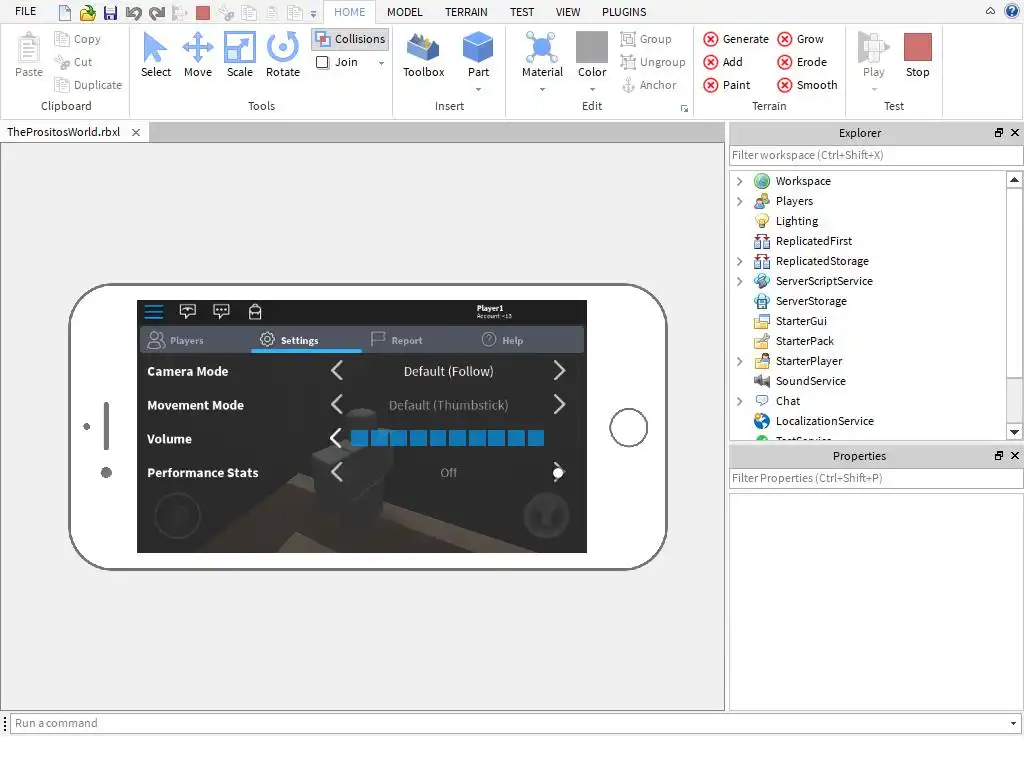
Task: Expand the ServerScriptService node
Action: point(739,281)
